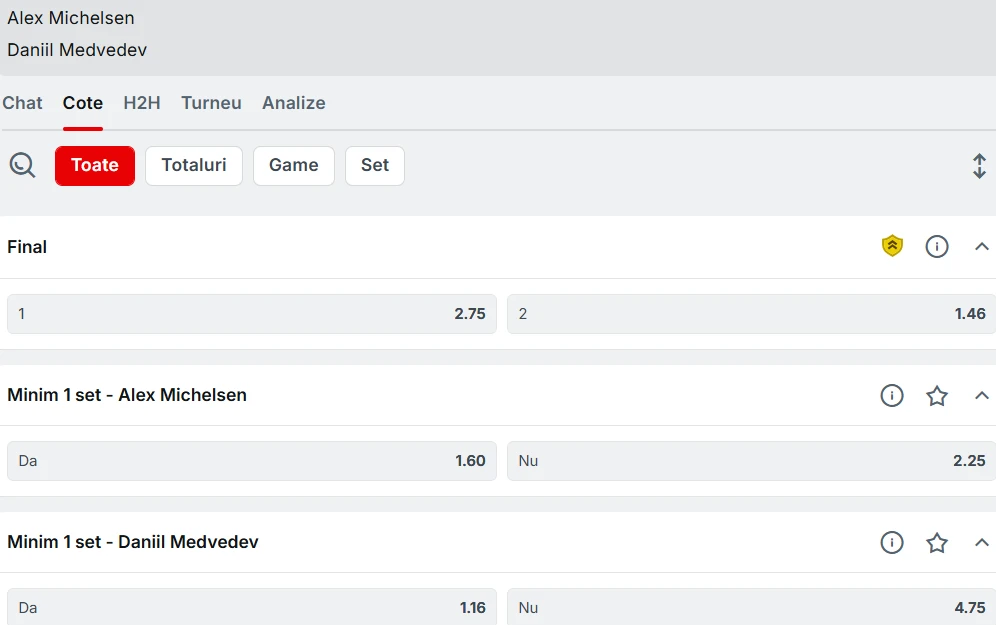Select the Game filter chip

coord(293,166)
